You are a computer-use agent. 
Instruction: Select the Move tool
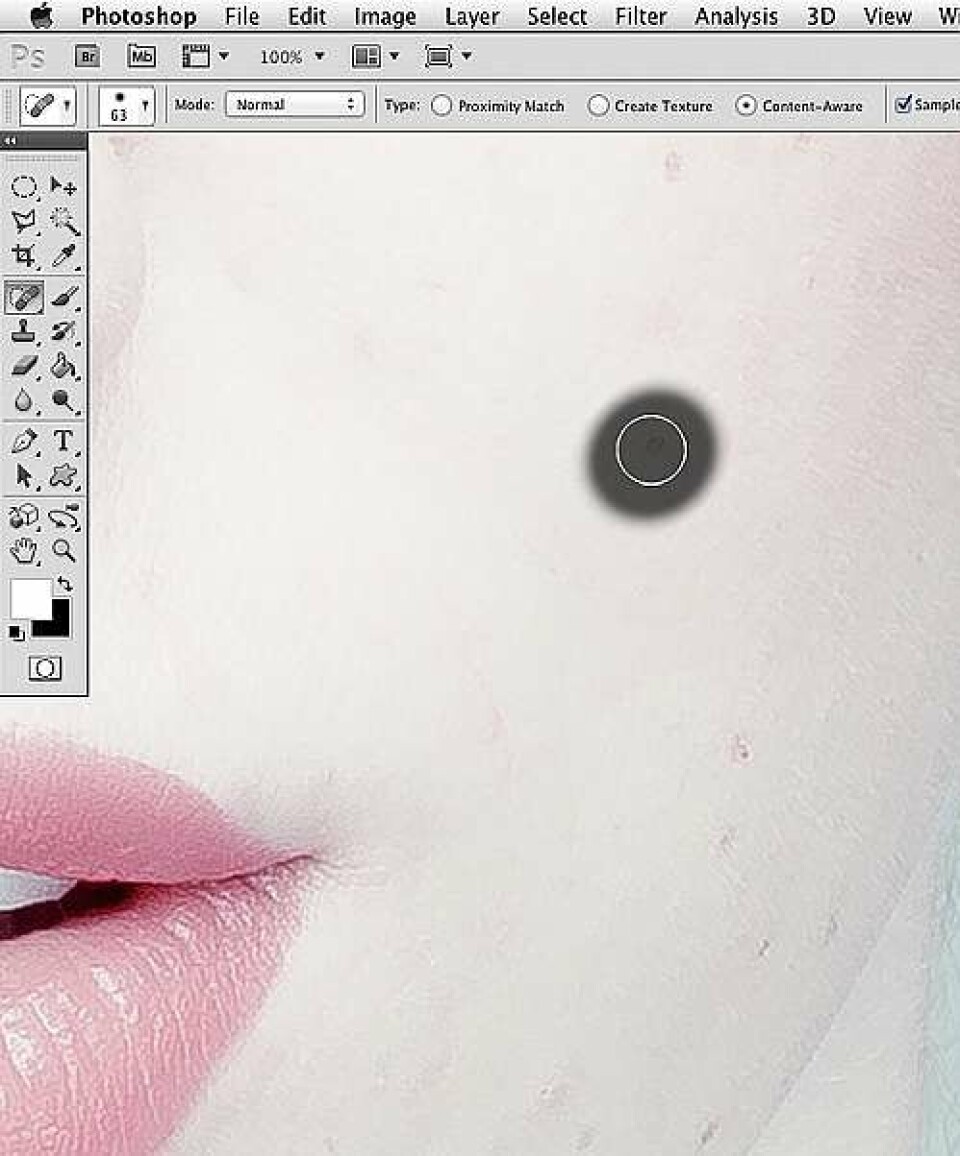pos(63,187)
